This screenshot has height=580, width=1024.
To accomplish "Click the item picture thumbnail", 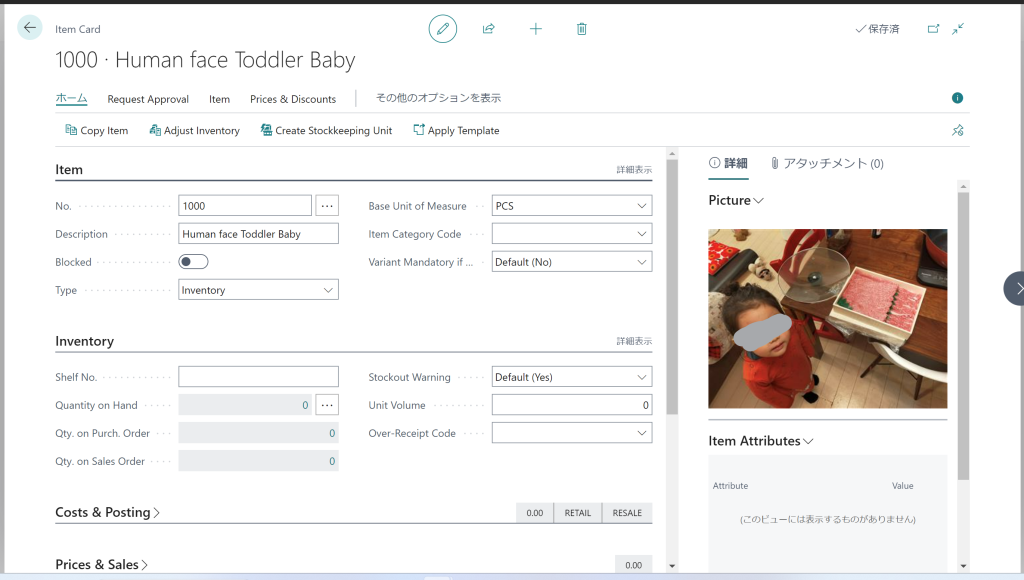I will (x=827, y=319).
